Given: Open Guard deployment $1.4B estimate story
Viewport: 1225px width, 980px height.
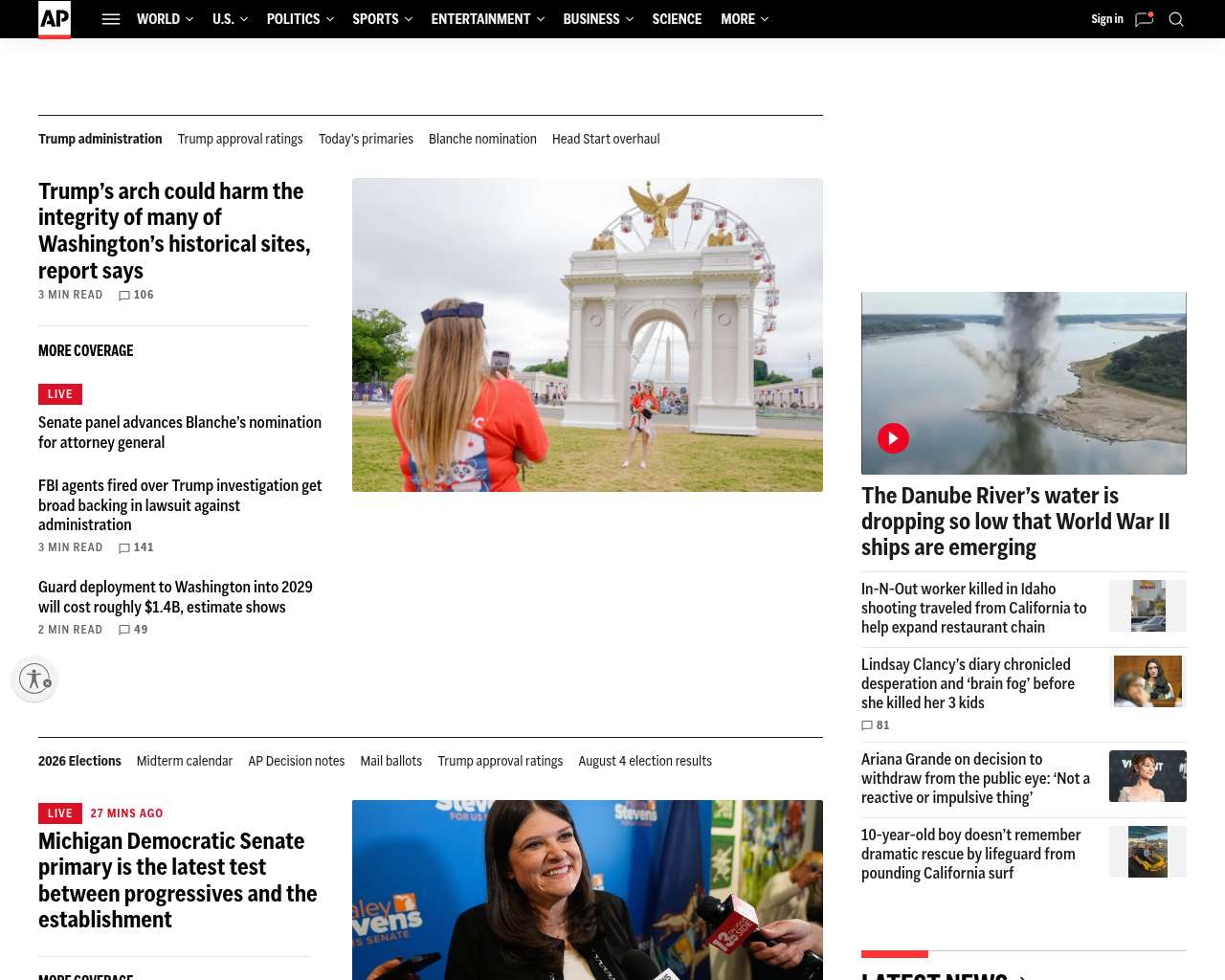Looking at the screenshot, I should coord(176,597).
